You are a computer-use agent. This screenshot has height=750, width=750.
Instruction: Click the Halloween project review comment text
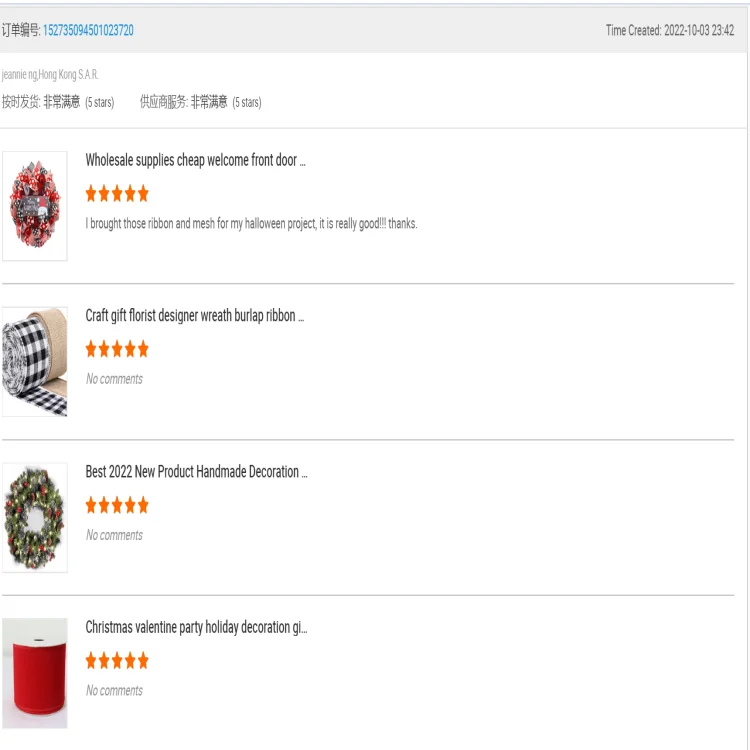coord(251,224)
